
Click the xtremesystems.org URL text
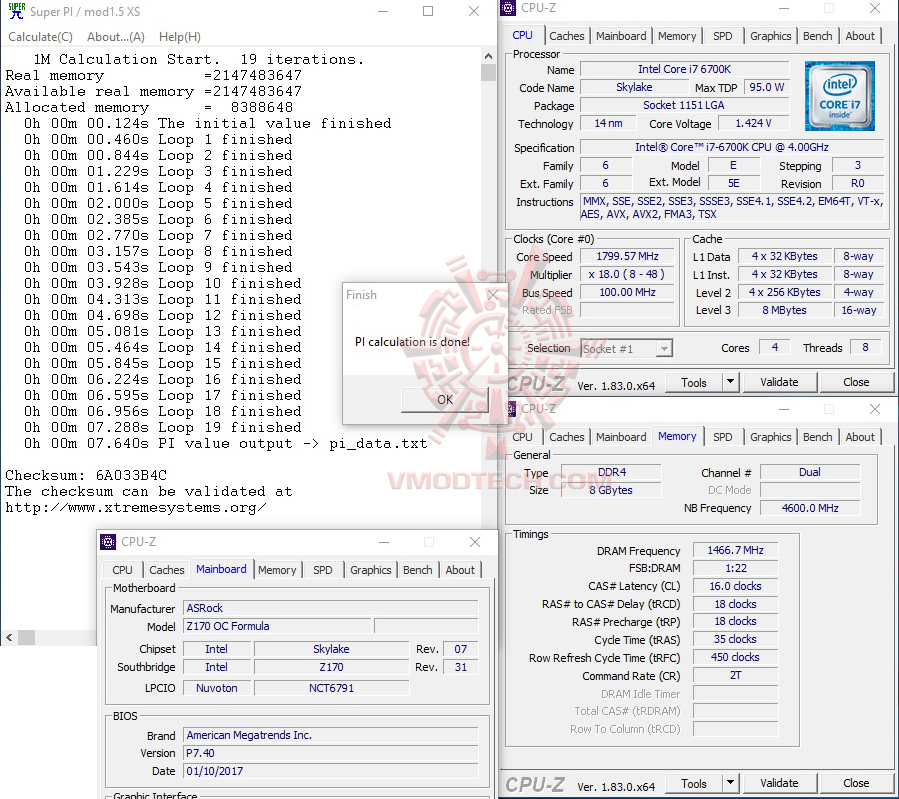click(x=136, y=507)
